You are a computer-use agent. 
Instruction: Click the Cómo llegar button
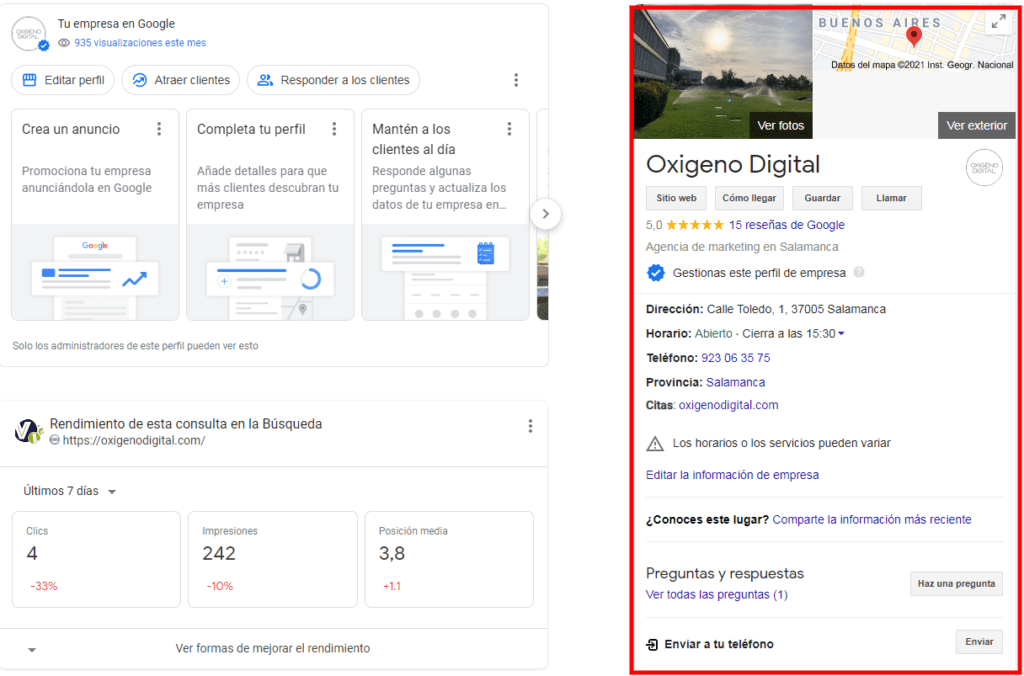[749, 198]
